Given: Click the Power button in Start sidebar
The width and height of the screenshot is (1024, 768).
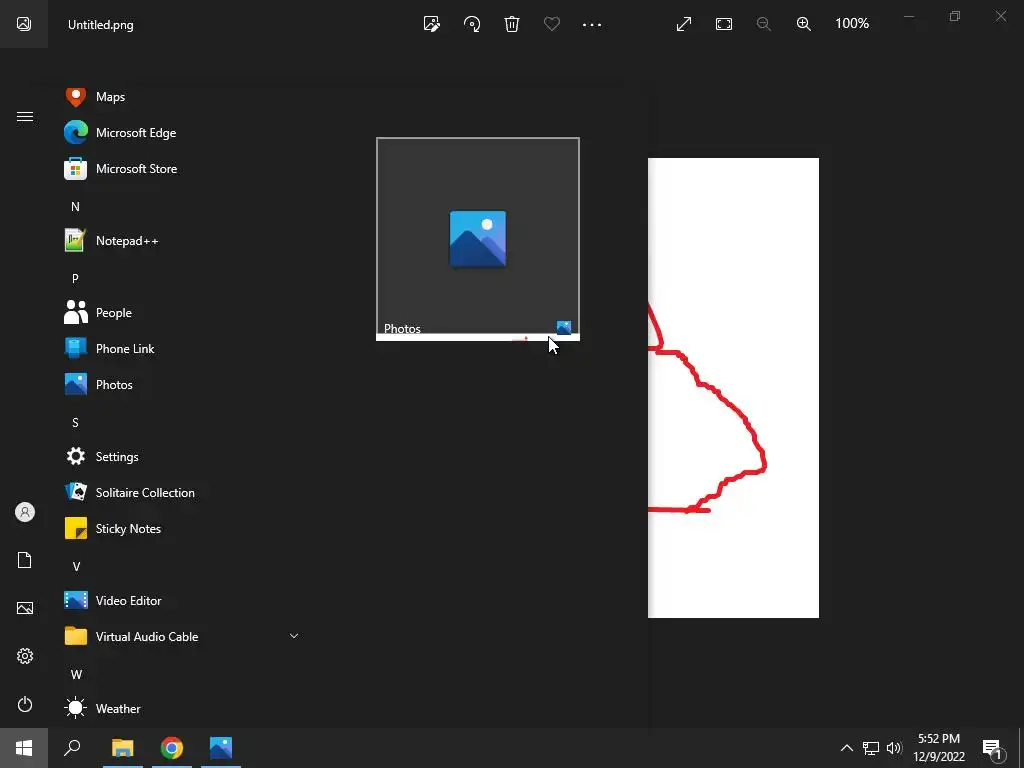Looking at the screenshot, I should click(x=25, y=704).
